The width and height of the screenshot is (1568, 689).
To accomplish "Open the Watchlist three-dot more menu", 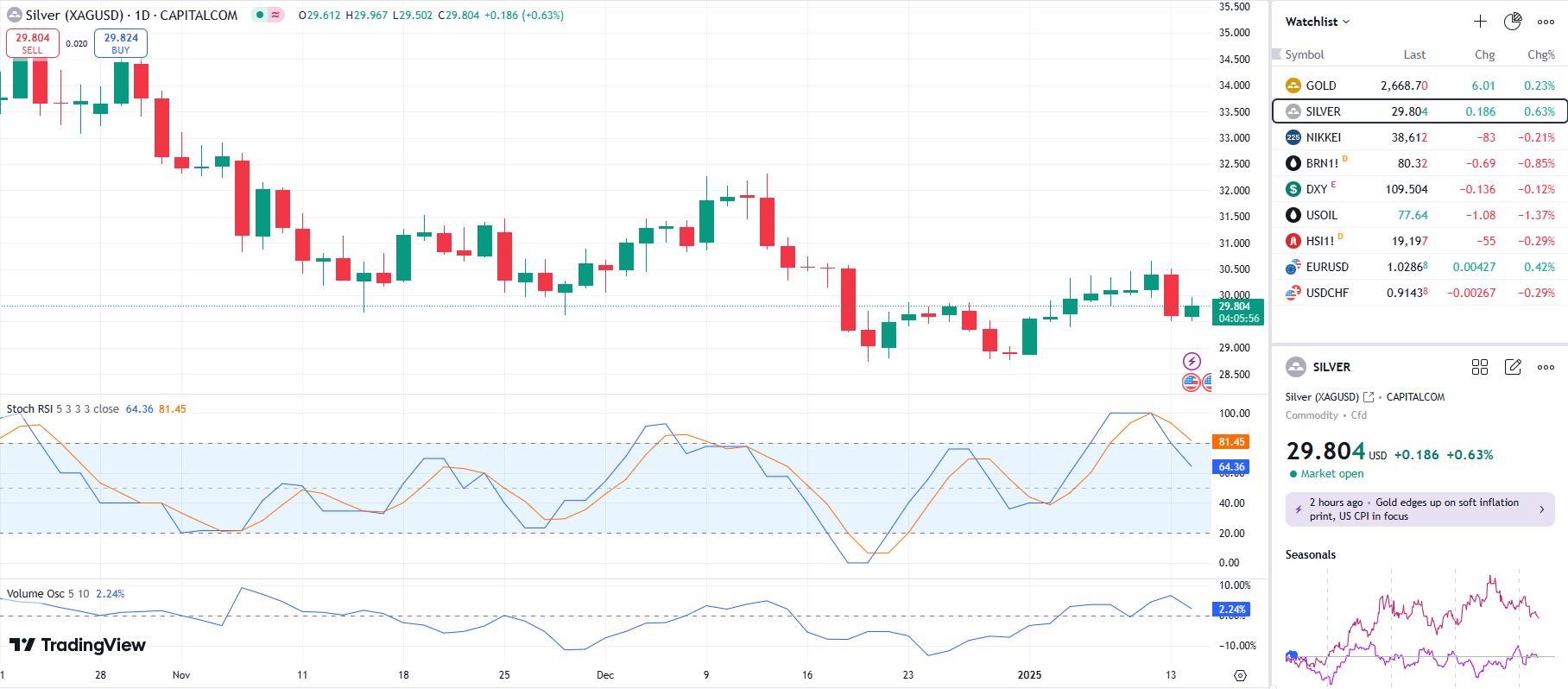I will tap(1546, 22).
